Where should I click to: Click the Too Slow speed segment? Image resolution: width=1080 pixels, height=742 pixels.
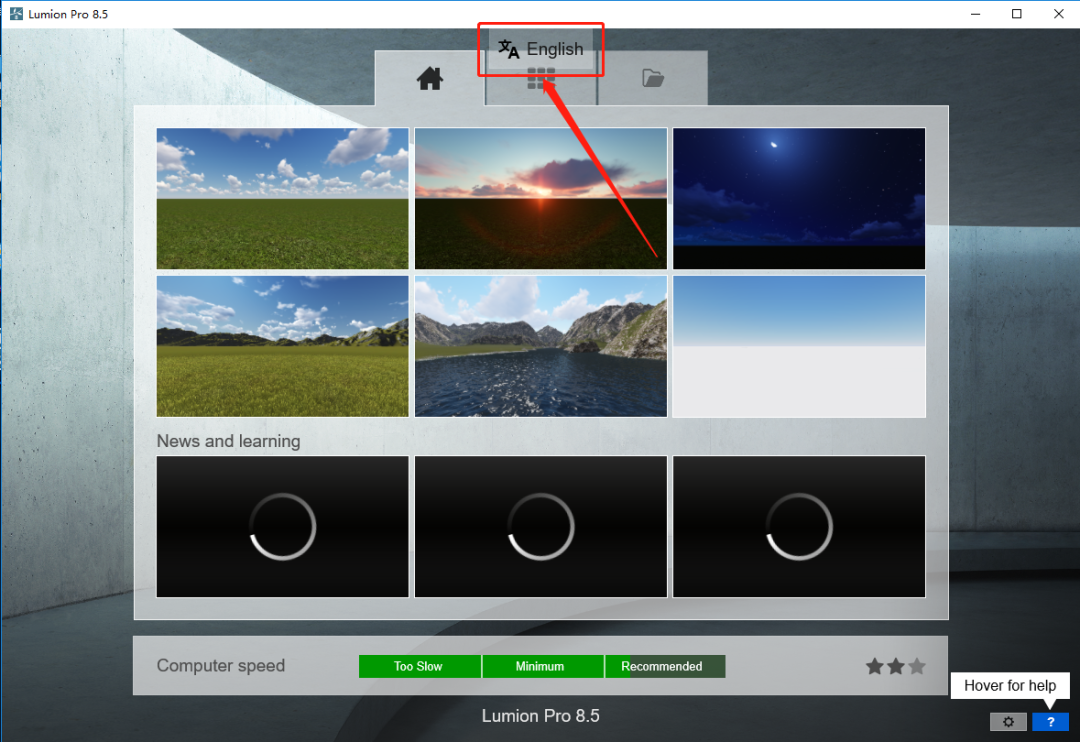tap(419, 666)
